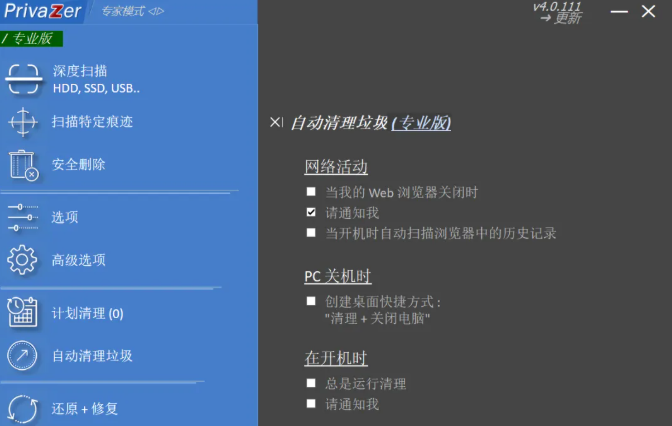
Task: Click the 扫描特定痕迹 crosshair icon
Action: [23, 122]
